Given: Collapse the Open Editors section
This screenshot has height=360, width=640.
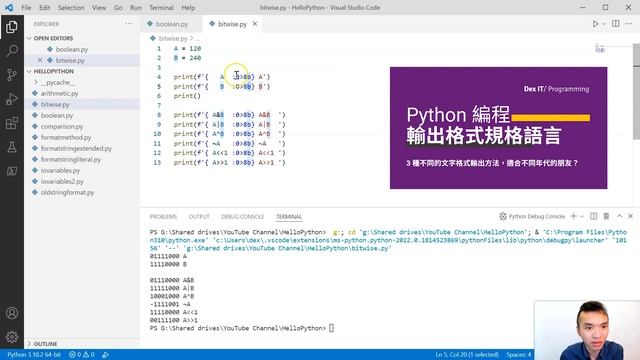Looking at the screenshot, I should 53,38.
